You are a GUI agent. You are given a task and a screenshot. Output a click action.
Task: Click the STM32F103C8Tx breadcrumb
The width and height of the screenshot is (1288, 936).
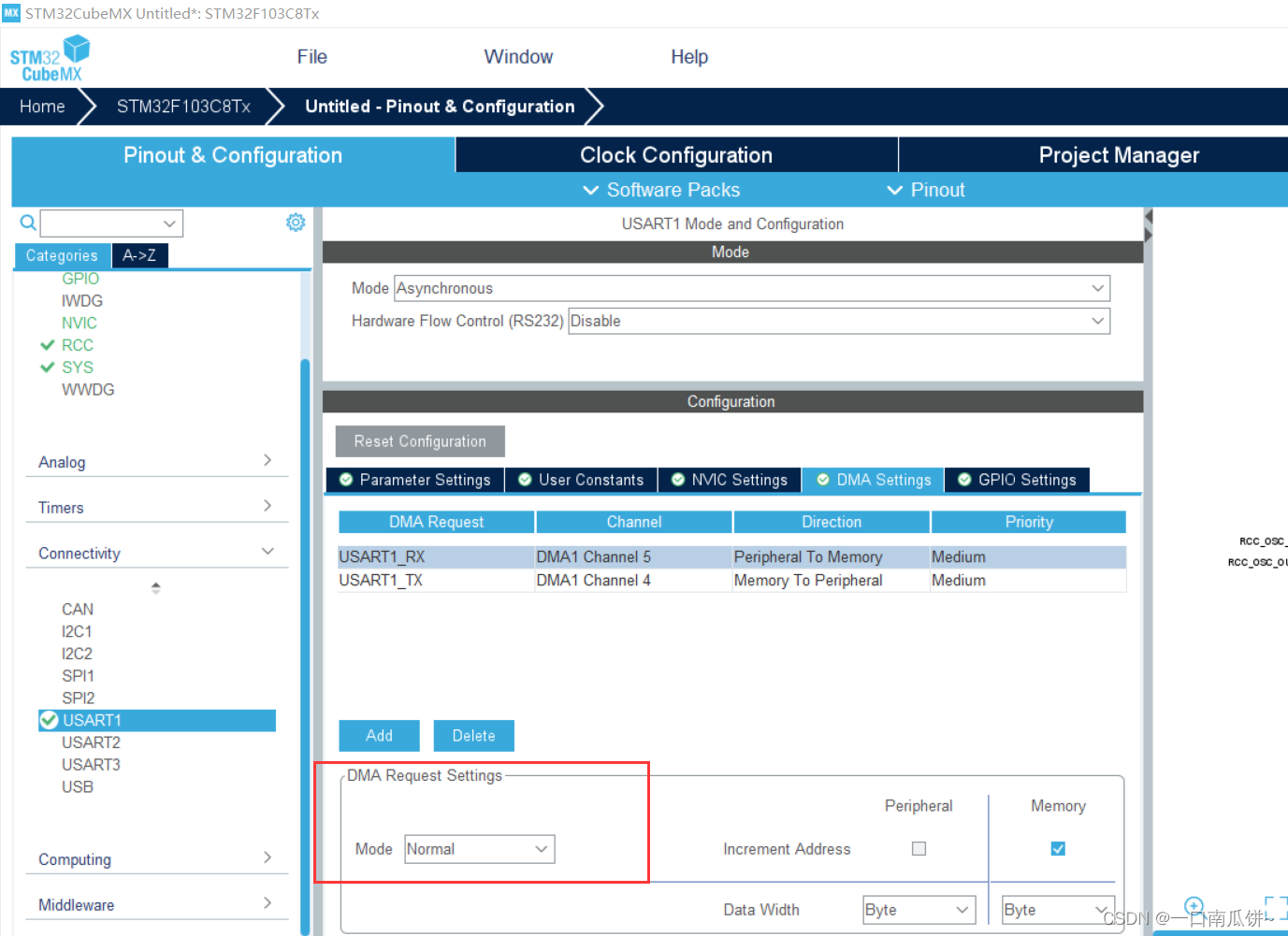[x=183, y=107]
